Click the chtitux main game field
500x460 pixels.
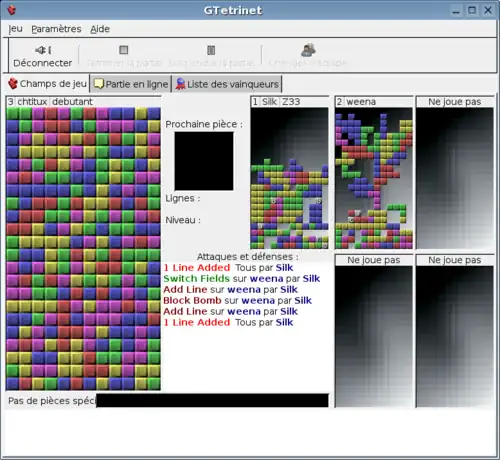tap(83, 249)
